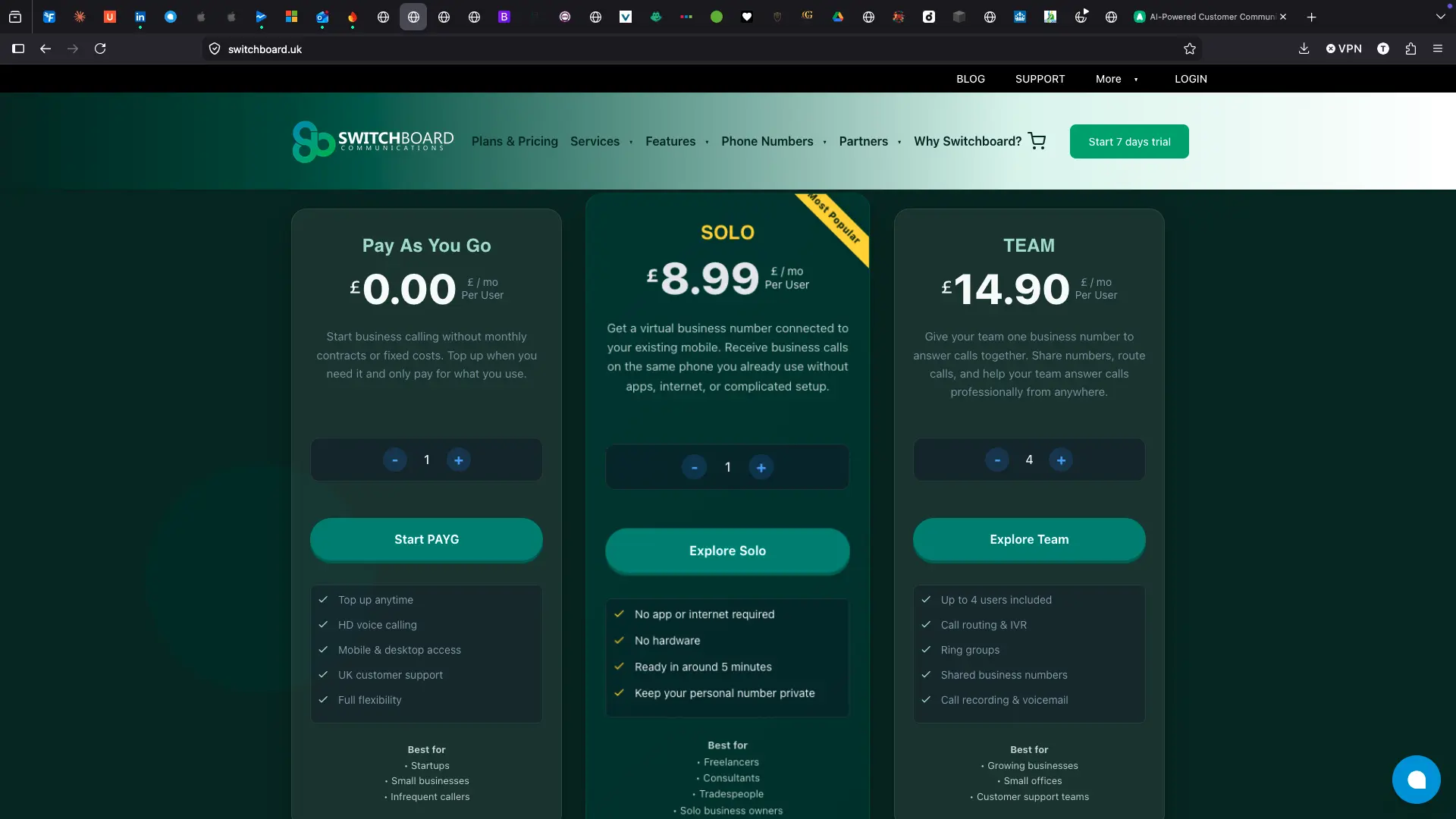Decrease TEAM plan user count
Viewport: 1456px width, 819px height.
coord(997,460)
